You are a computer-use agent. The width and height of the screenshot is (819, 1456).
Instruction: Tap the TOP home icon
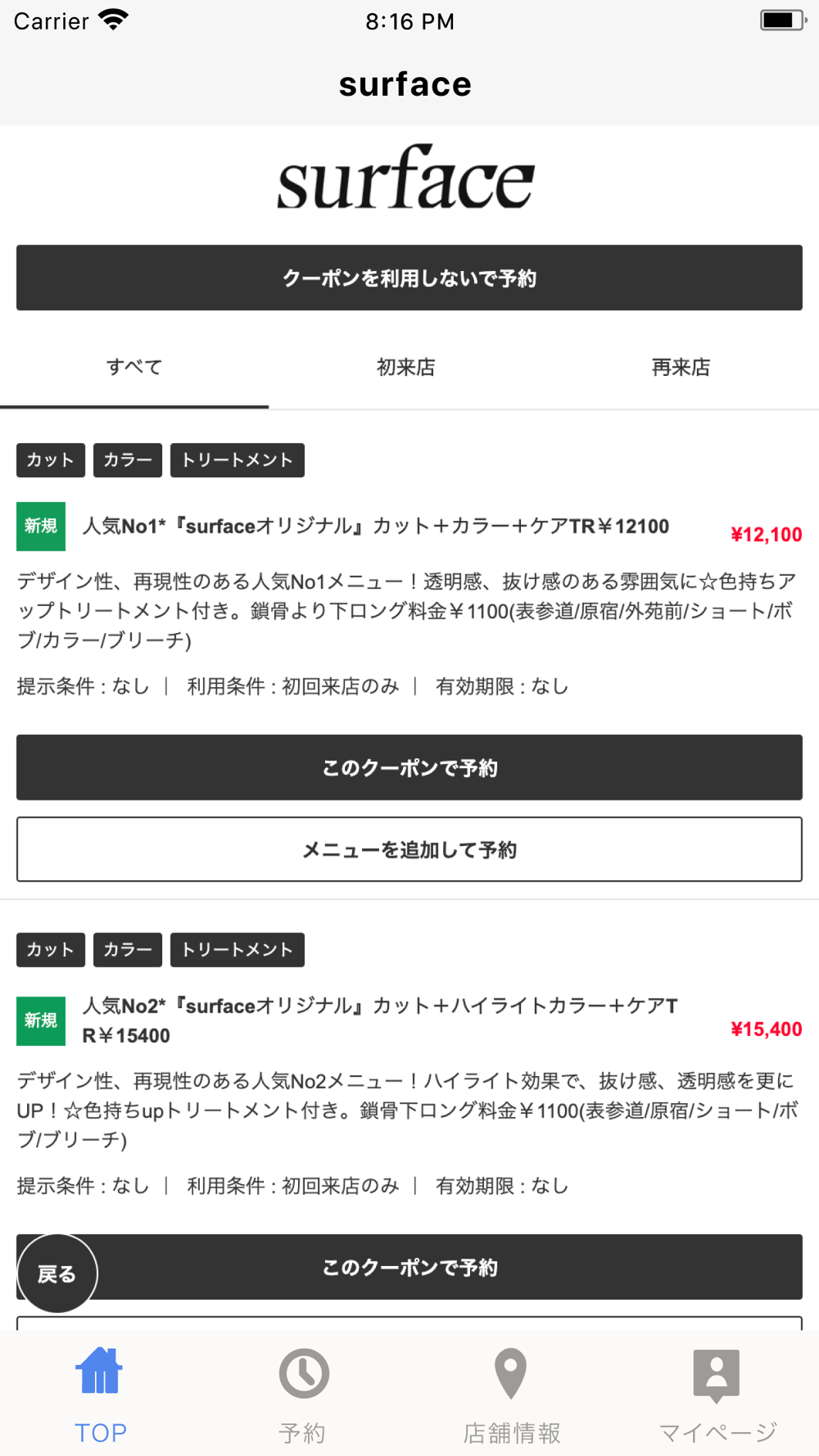pos(100,1371)
